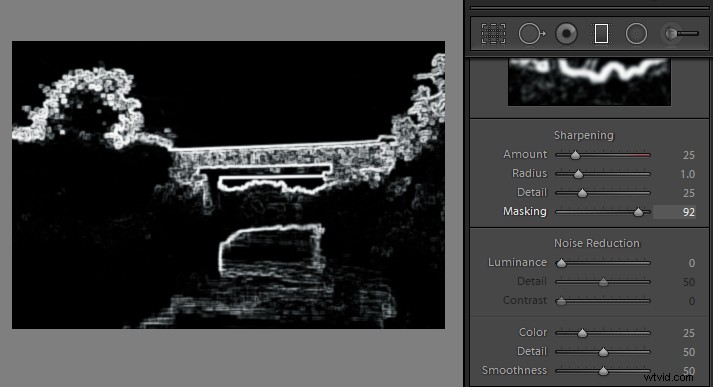The height and width of the screenshot is (387, 713).
Task: Click the Masking label
Action: (x=525, y=211)
